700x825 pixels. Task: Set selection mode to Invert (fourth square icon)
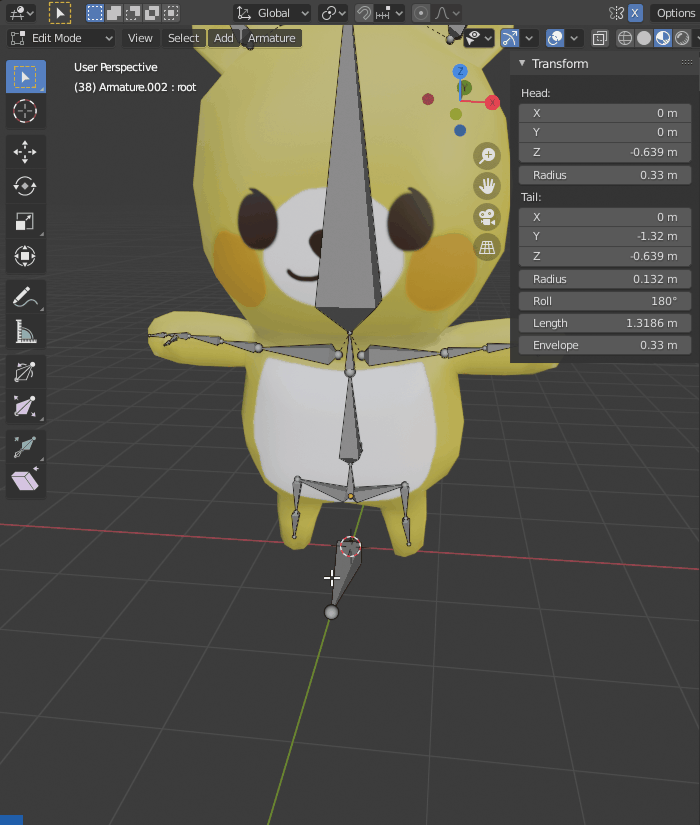(152, 13)
